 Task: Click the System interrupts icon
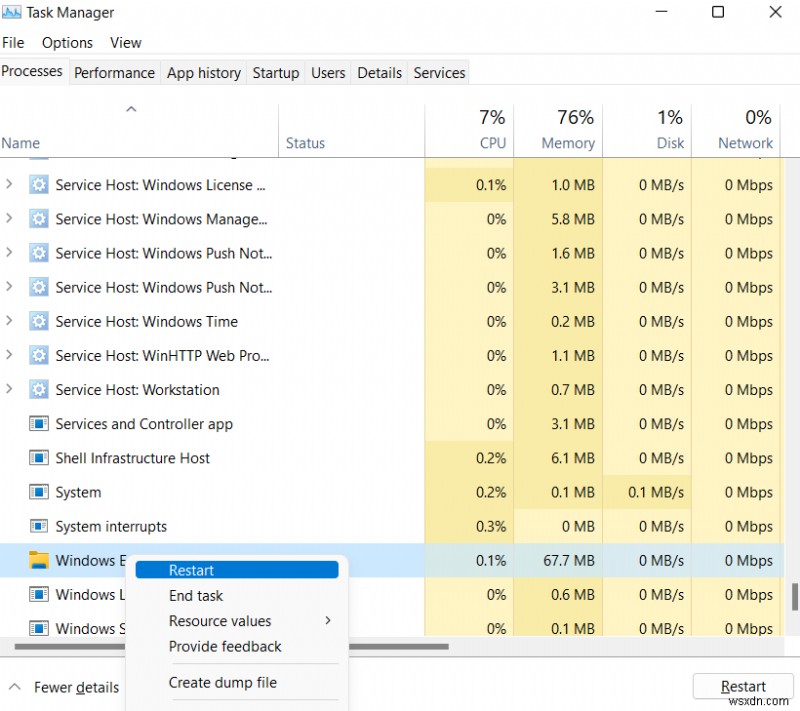[37, 526]
